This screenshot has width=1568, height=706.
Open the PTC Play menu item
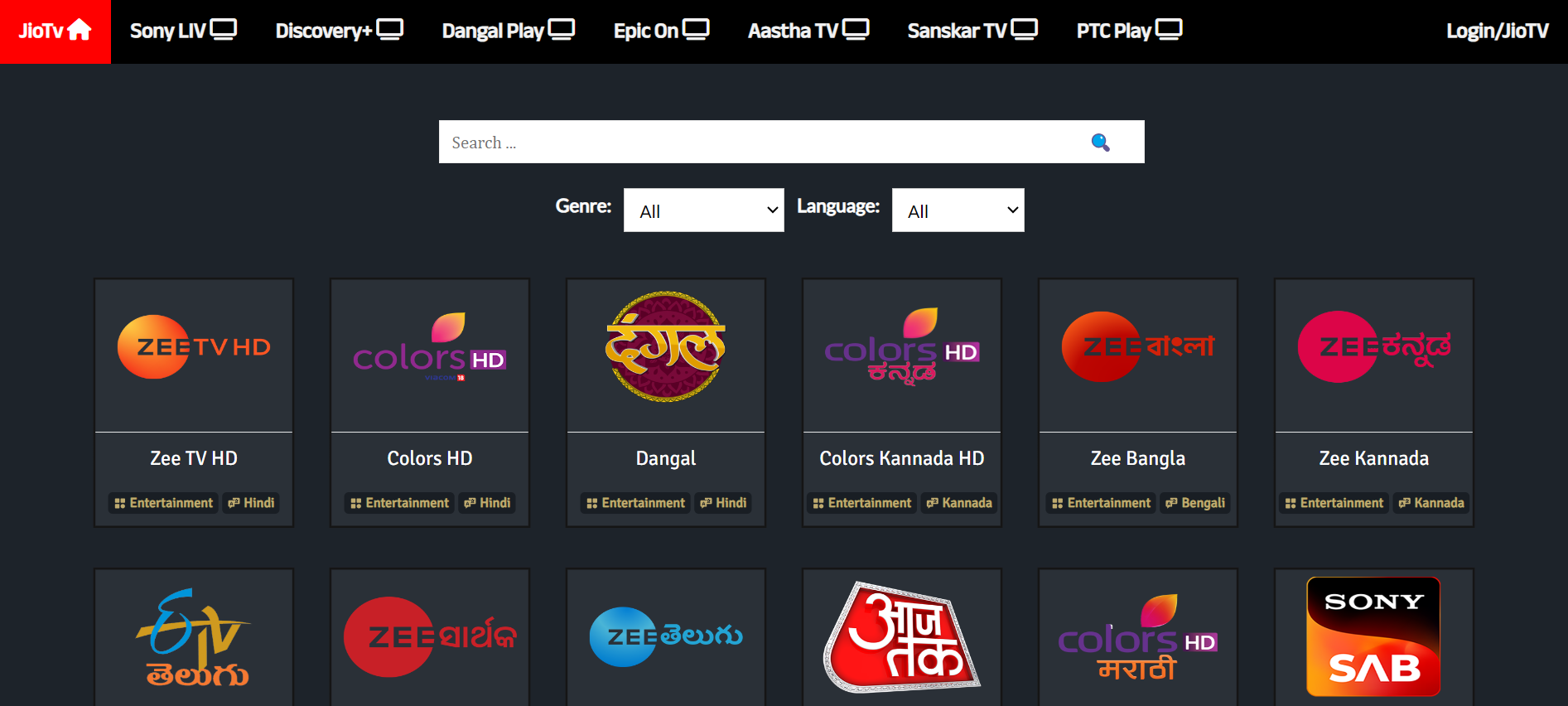click(1129, 31)
